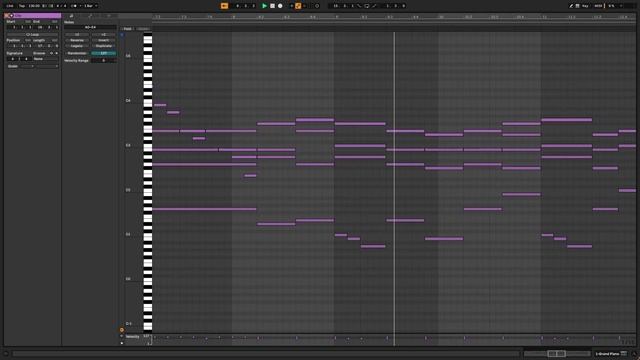Stop playback with the Stop button
640x360 pixels.
(272, 6)
